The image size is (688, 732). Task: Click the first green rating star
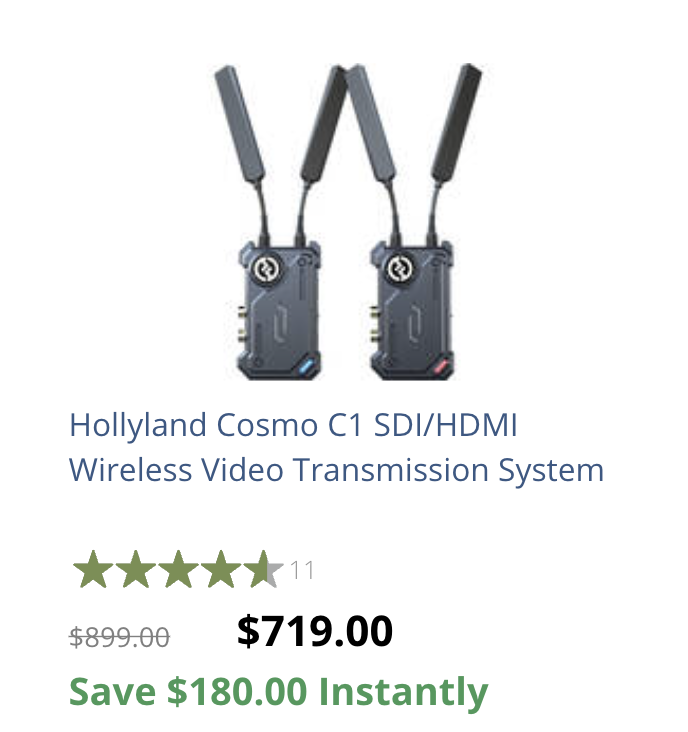pyautogui.click(x=93, y=569)
